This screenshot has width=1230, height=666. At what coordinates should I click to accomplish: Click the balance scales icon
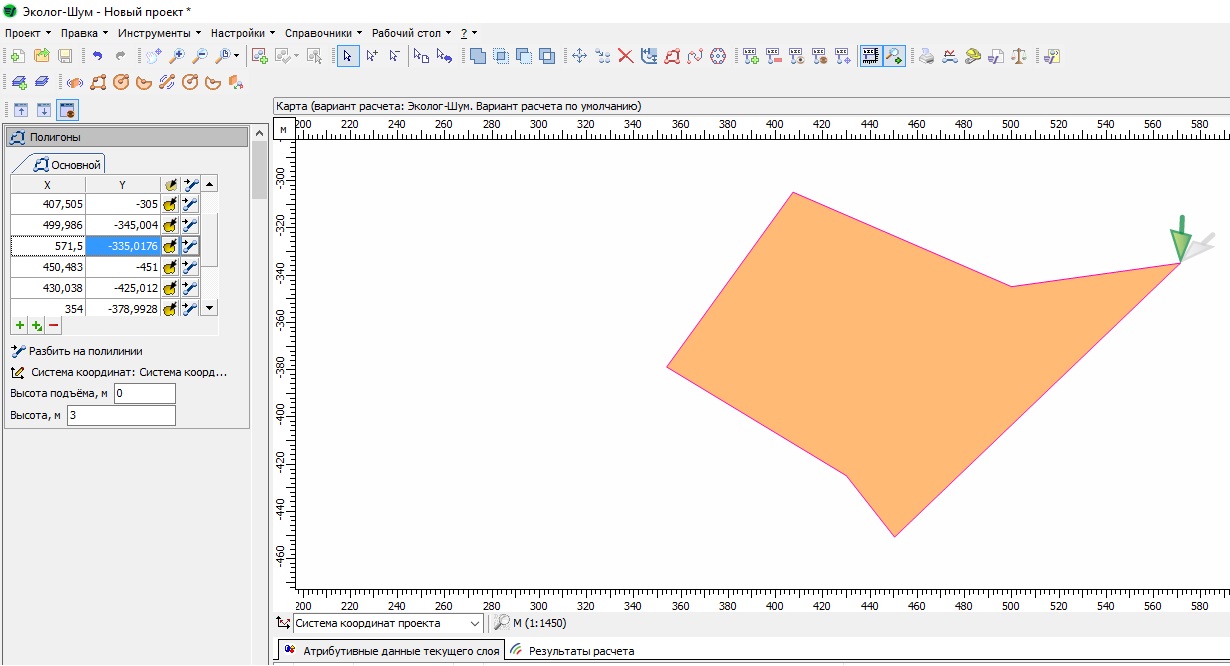1018,56
